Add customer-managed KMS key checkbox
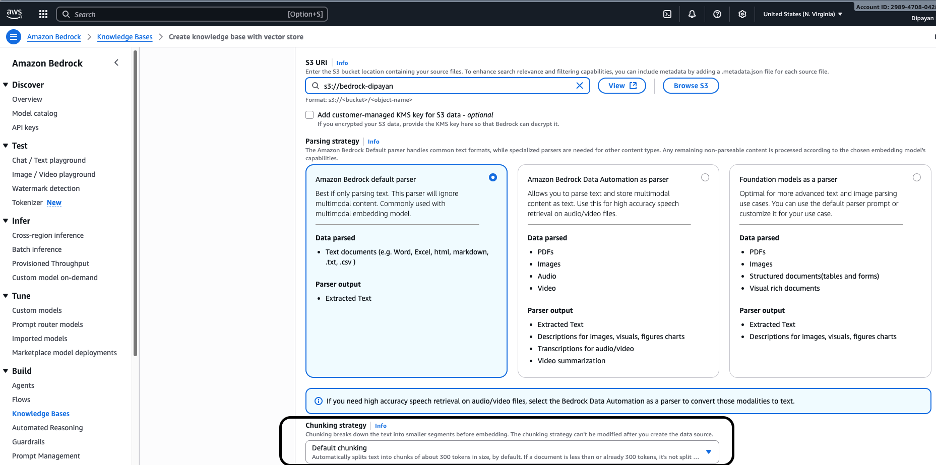Viewport: 936px width, 466px height. click(x=309, y=115)
